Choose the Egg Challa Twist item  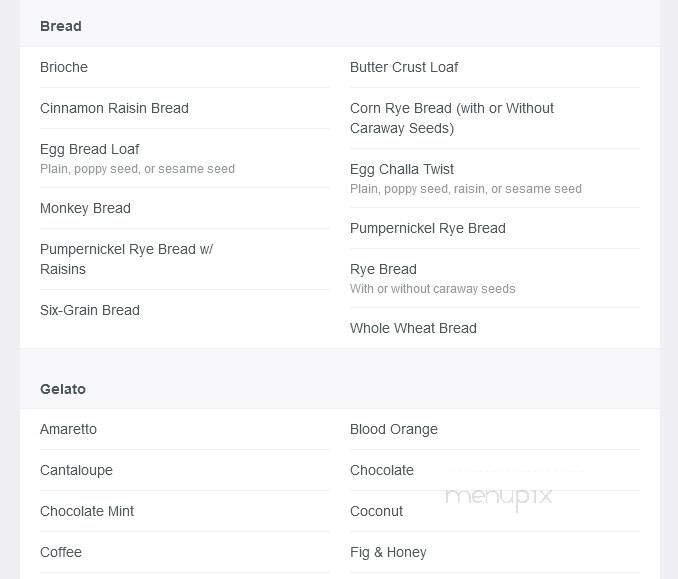click(x=402, y=169)
